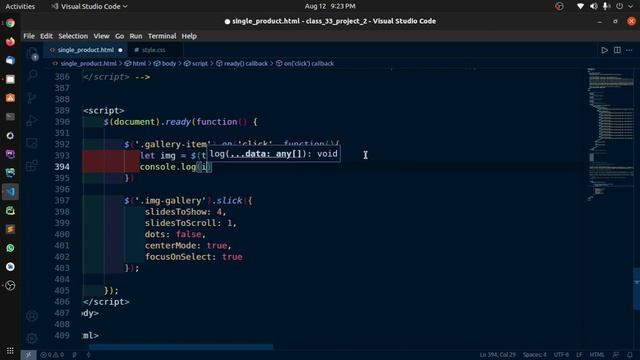The width and height of the screenshot is (640, 360).
Task: Launch Google Chrome from the dock
Action: (x=10, y=23)
